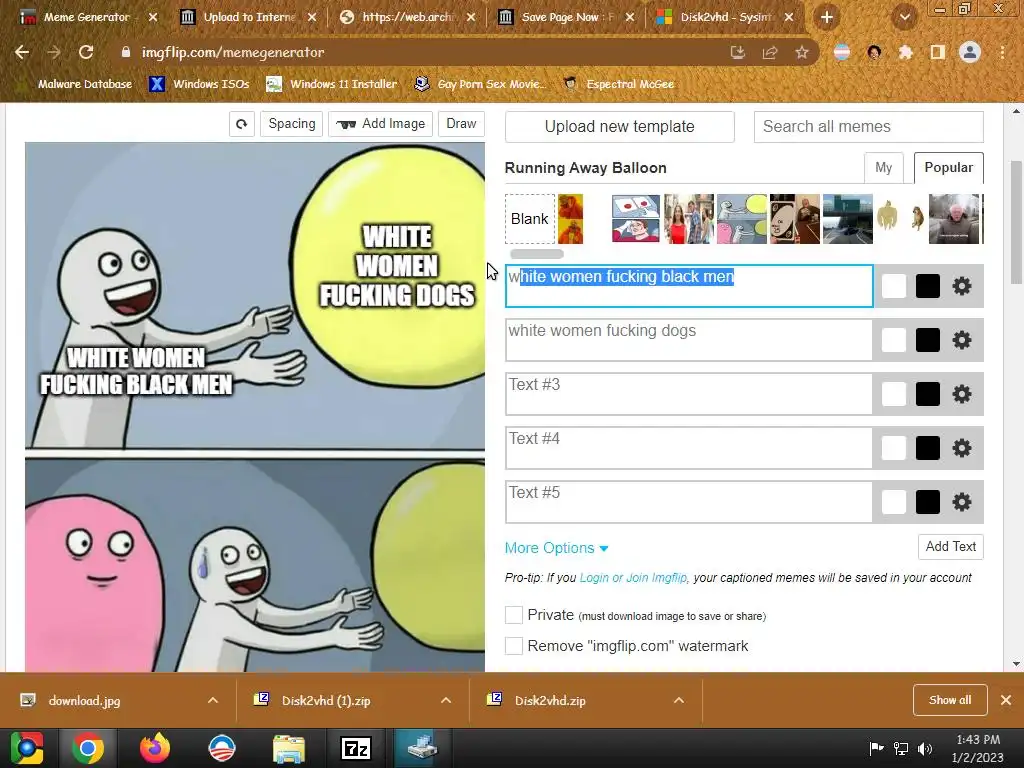
Task: Pick black outline color for first text
Action: click(927, 286)
